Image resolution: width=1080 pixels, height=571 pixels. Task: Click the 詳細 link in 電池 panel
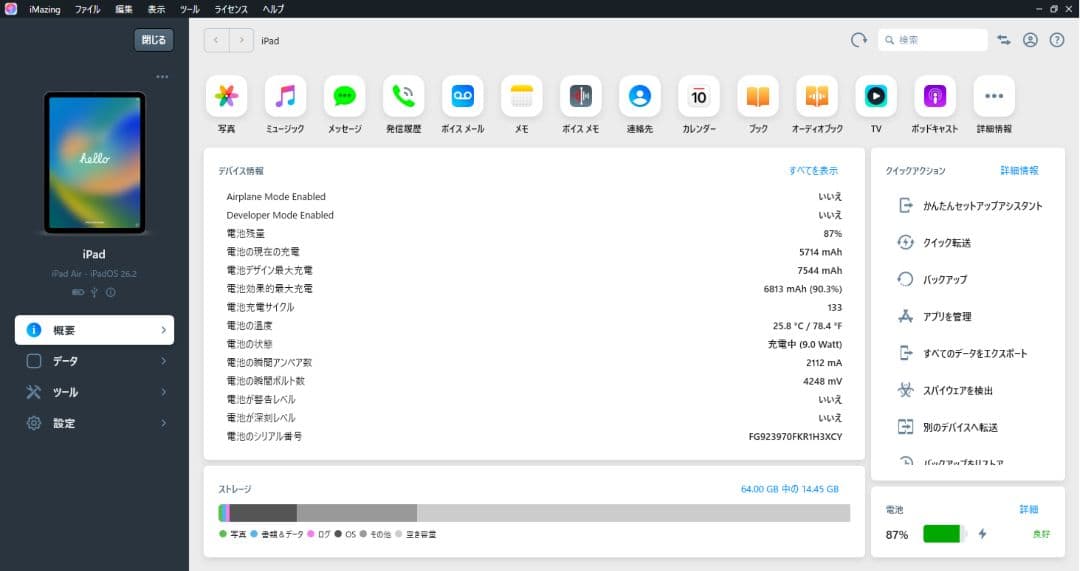[x=1028, y=509]
